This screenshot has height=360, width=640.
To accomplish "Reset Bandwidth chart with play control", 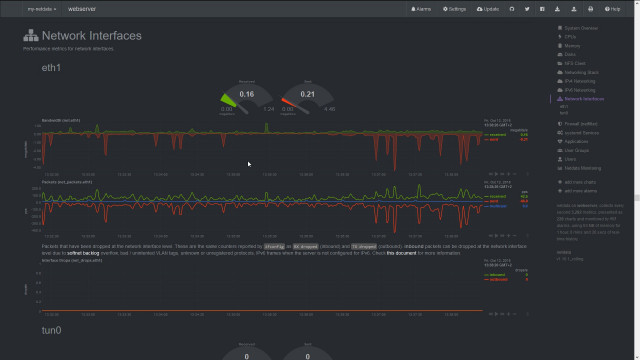I will click(496, 174).
